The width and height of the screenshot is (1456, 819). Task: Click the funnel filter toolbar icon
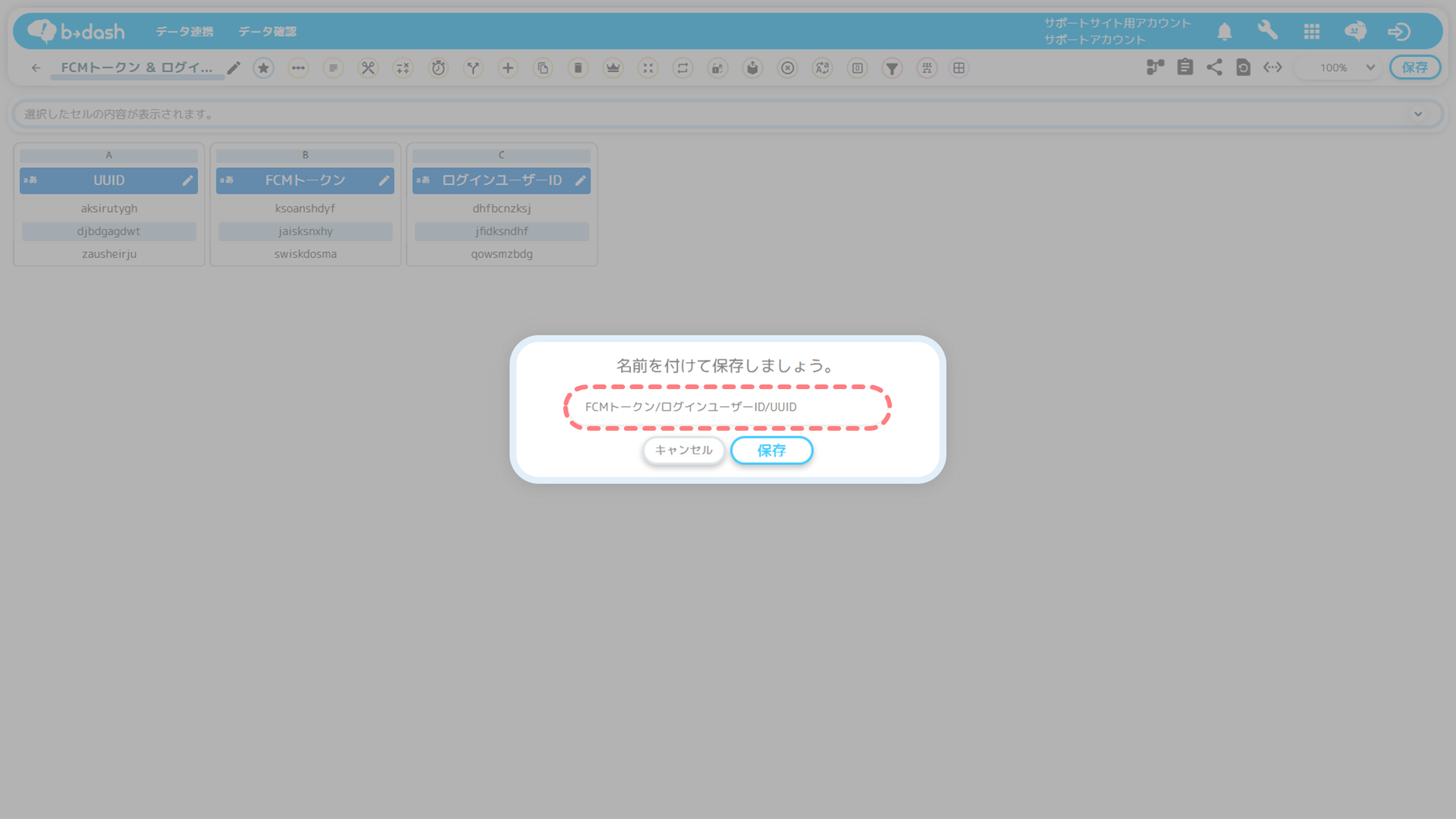[892, 68]
